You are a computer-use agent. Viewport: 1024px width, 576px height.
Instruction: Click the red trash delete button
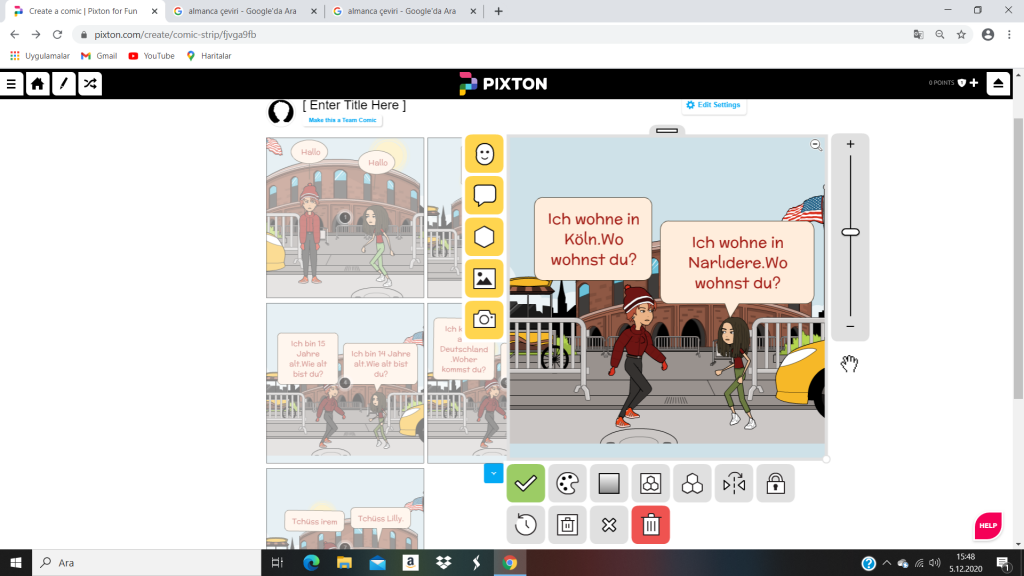[650, 525]
